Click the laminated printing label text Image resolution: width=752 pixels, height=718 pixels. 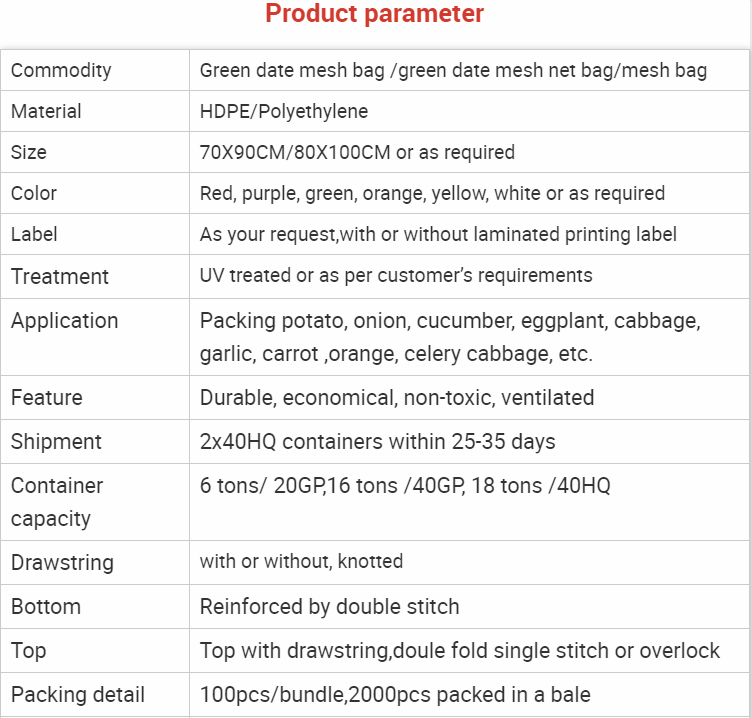(x=438, y=234)
